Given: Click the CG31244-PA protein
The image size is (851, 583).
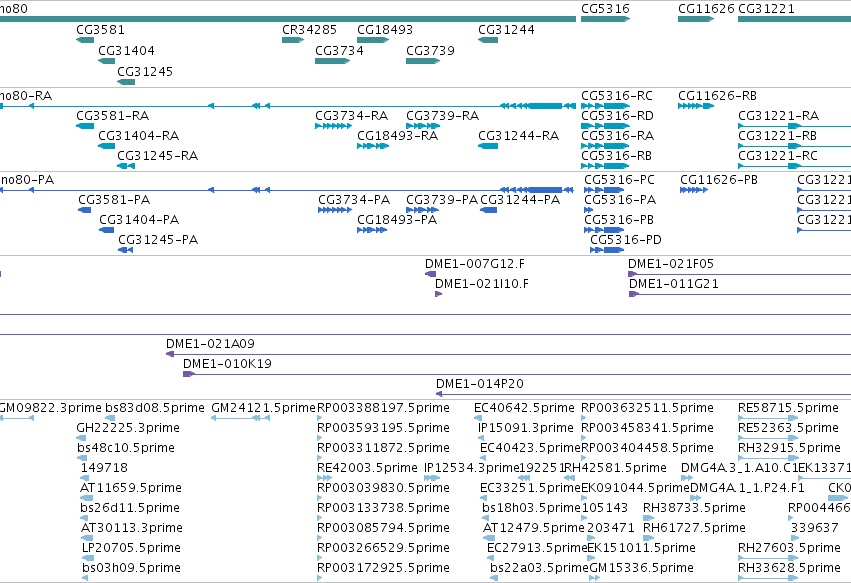Looking at the screenshot, I should point(488,210).
